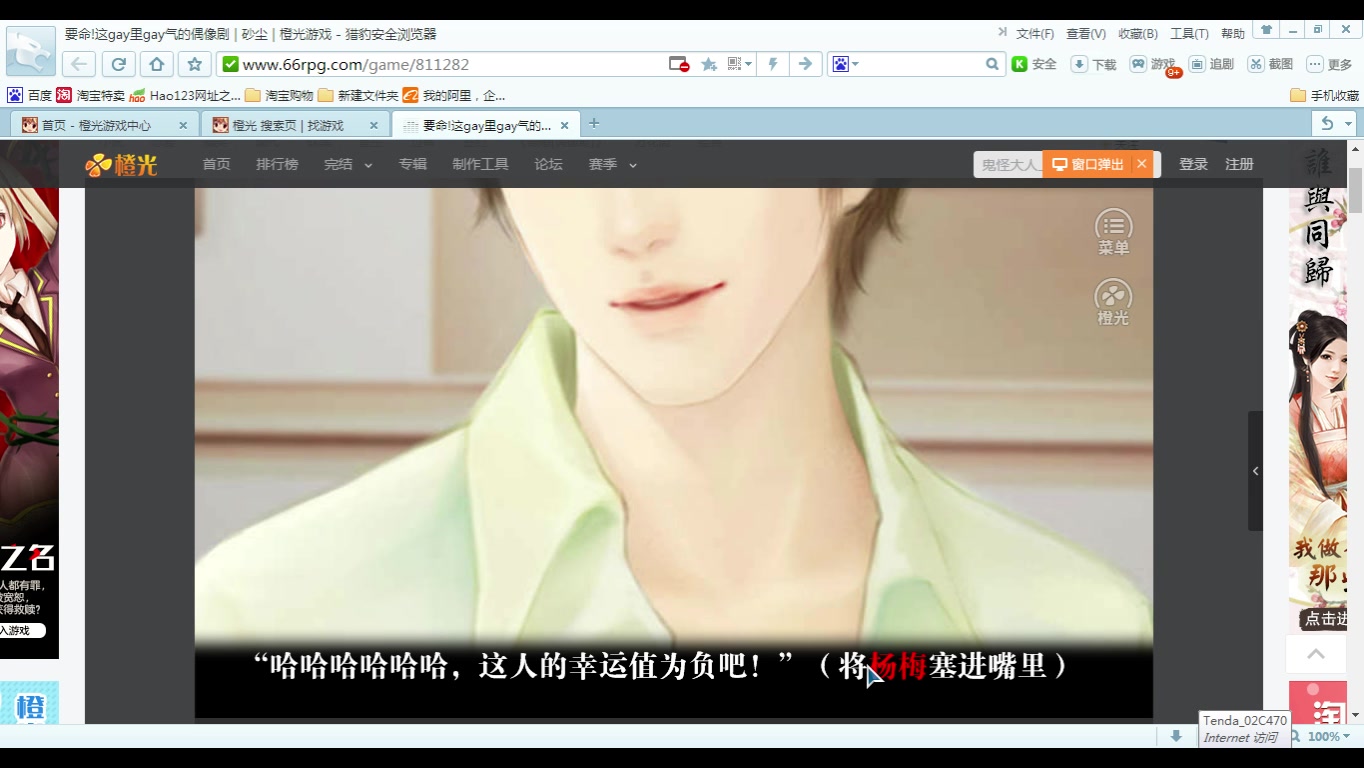Open the 下载 downloads tool
The image size is (1364, 768).
[1094, 64]
